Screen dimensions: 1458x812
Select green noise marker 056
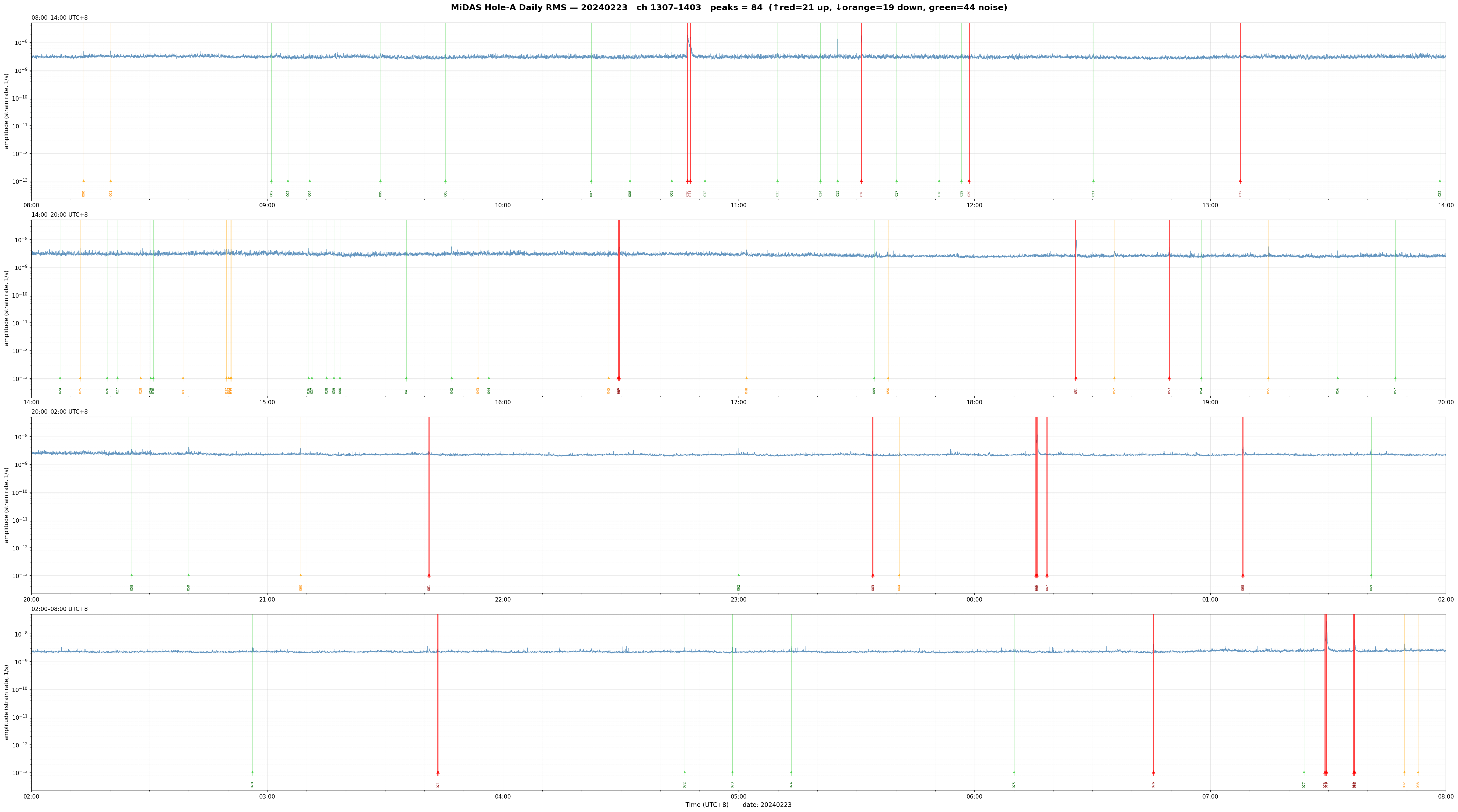[1338, 378]
